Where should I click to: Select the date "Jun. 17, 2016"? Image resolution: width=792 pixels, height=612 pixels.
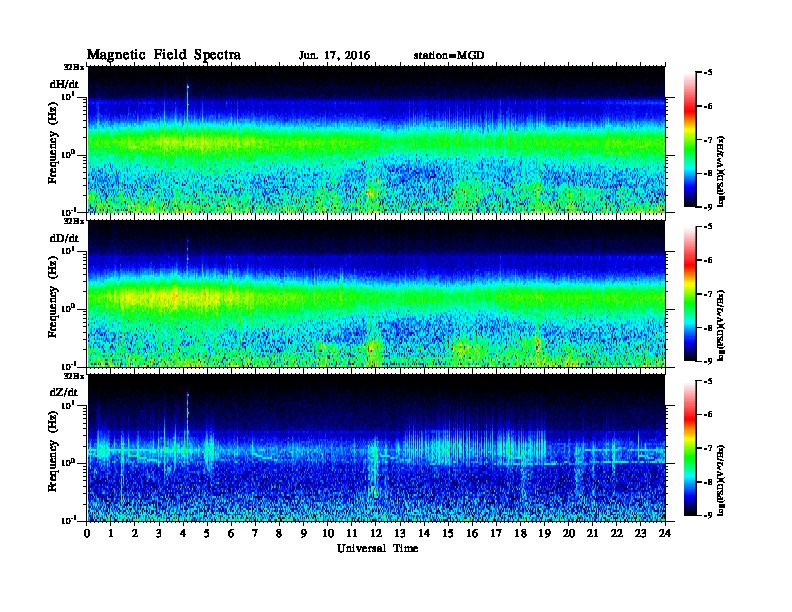(x=334, y=56)
